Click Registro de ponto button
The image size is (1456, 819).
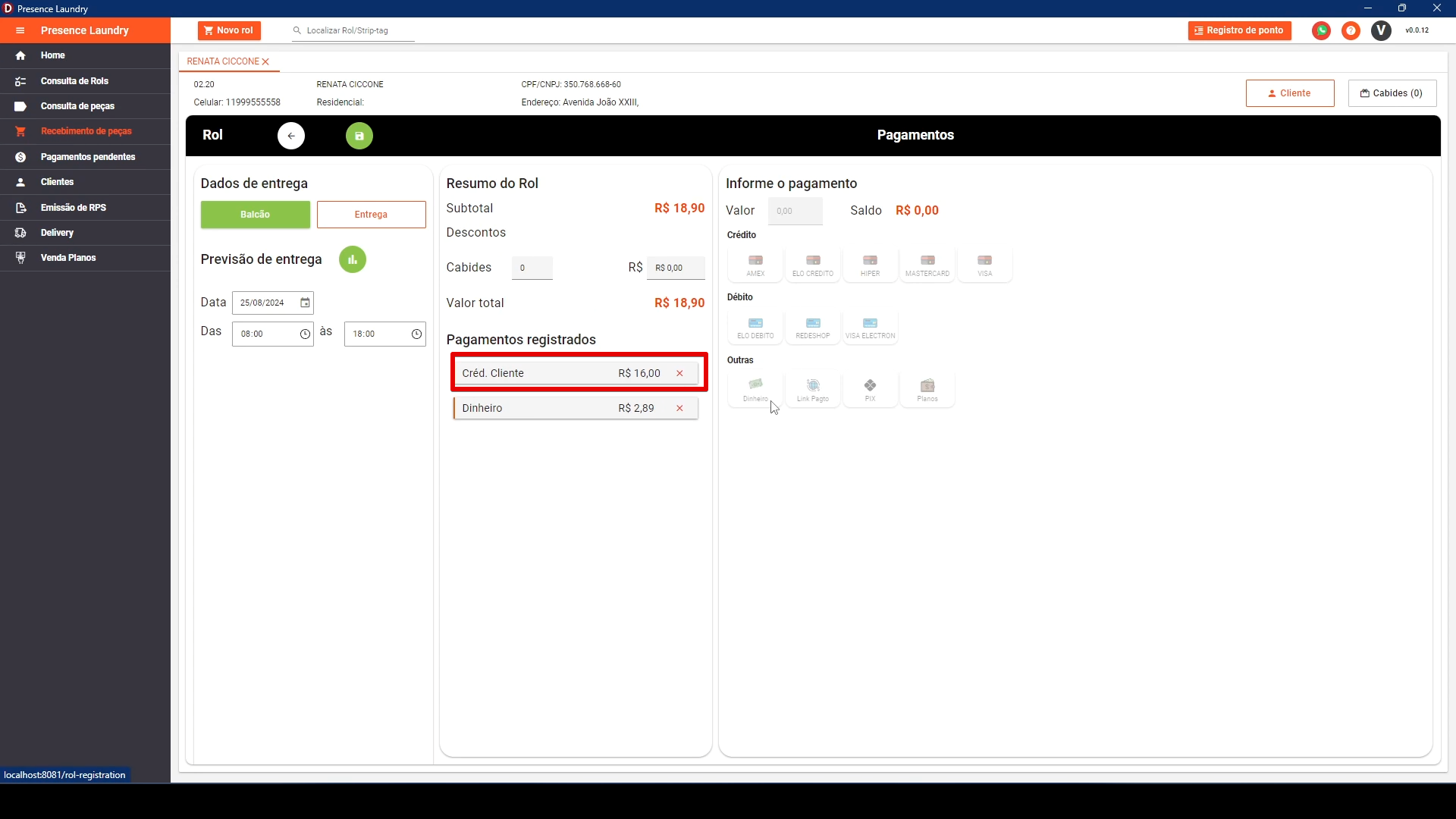[x=1239, y=30]
